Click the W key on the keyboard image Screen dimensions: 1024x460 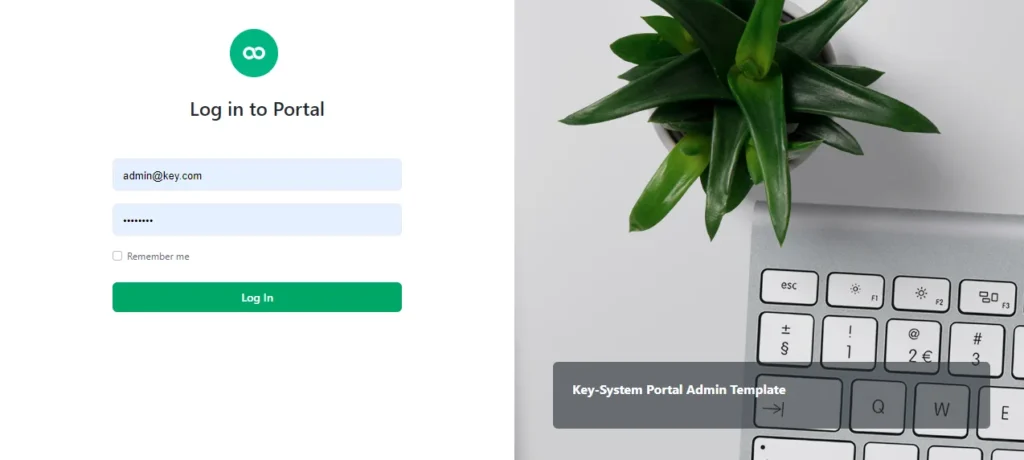[941, 410]
